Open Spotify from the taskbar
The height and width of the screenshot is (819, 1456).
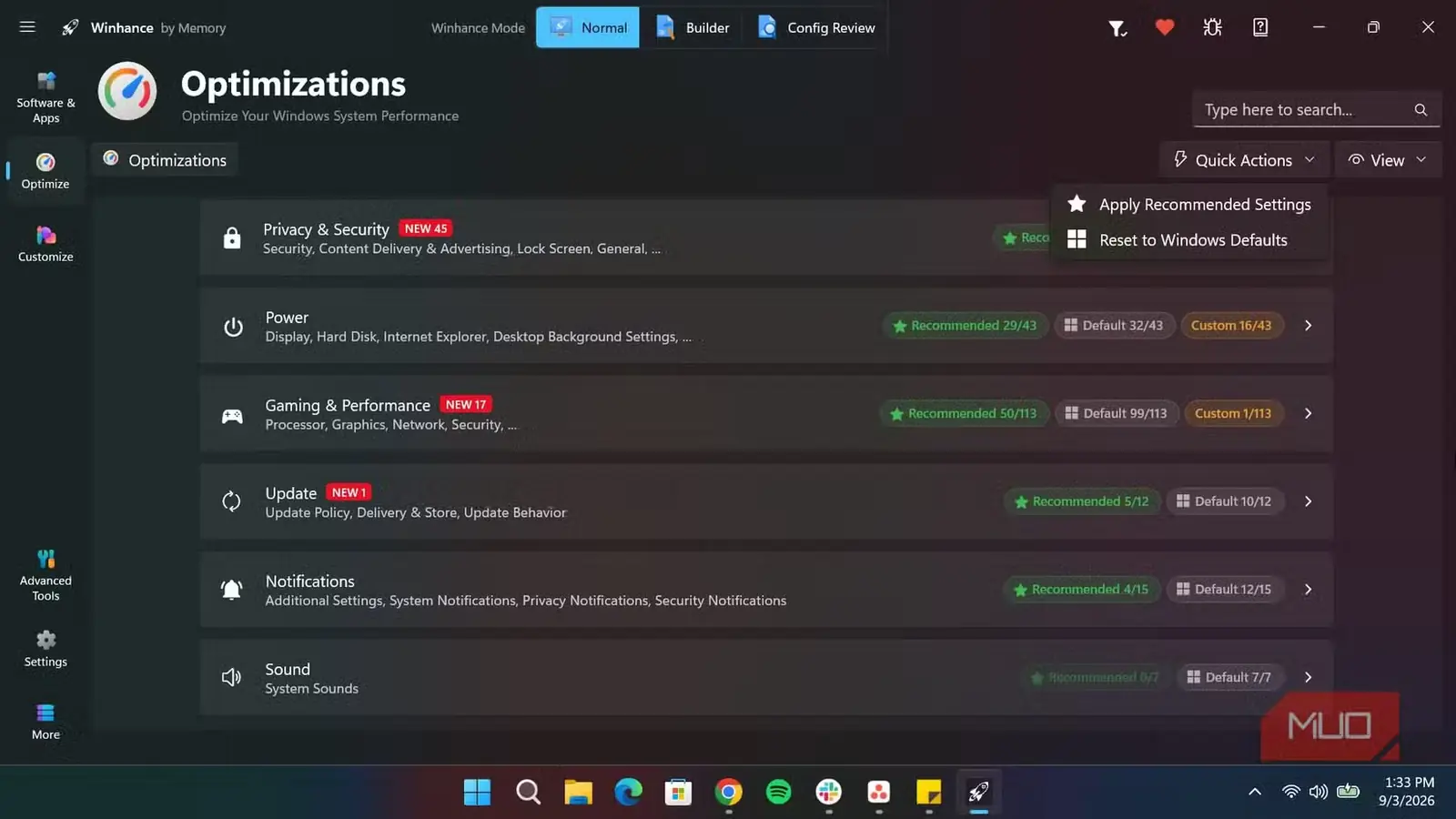coord(778,792)
